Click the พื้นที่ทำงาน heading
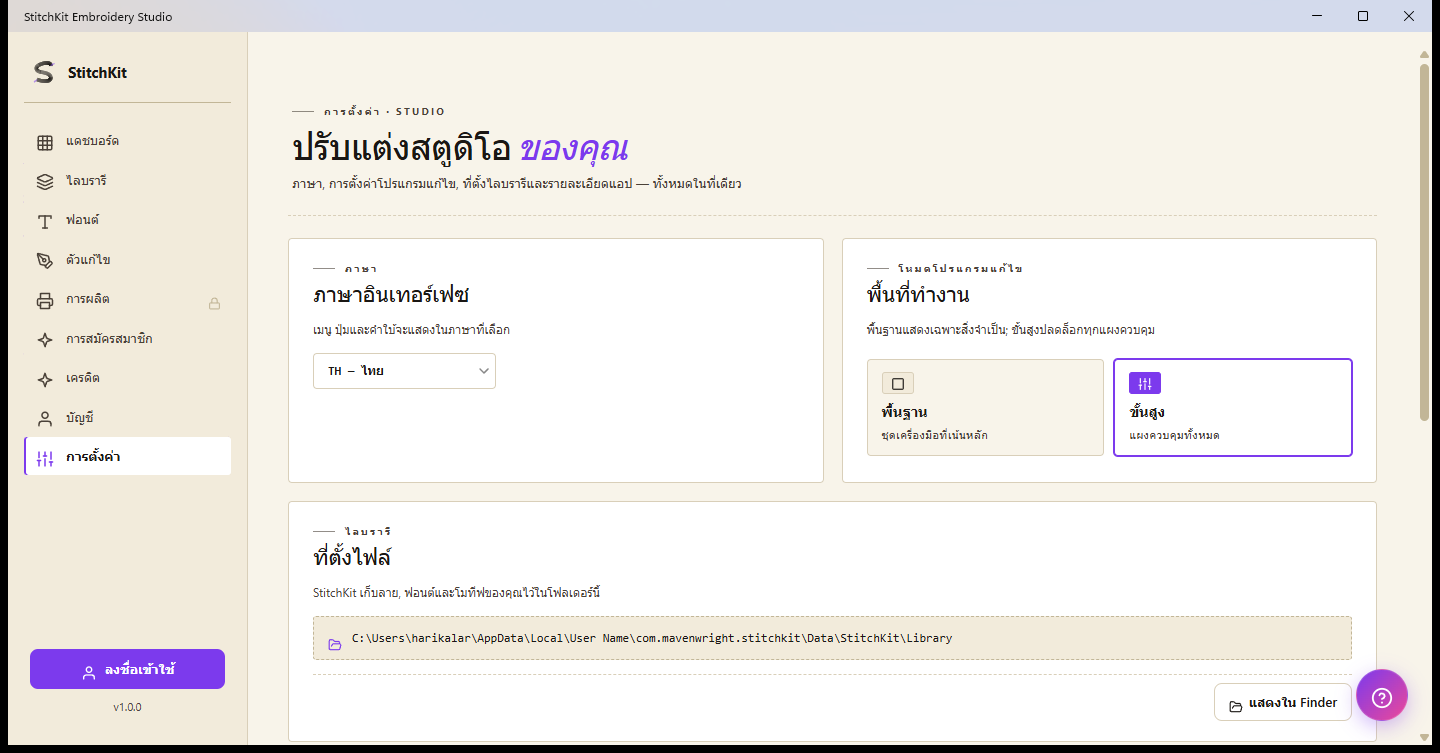1440x753 pixels. click(x=918, y=295)
